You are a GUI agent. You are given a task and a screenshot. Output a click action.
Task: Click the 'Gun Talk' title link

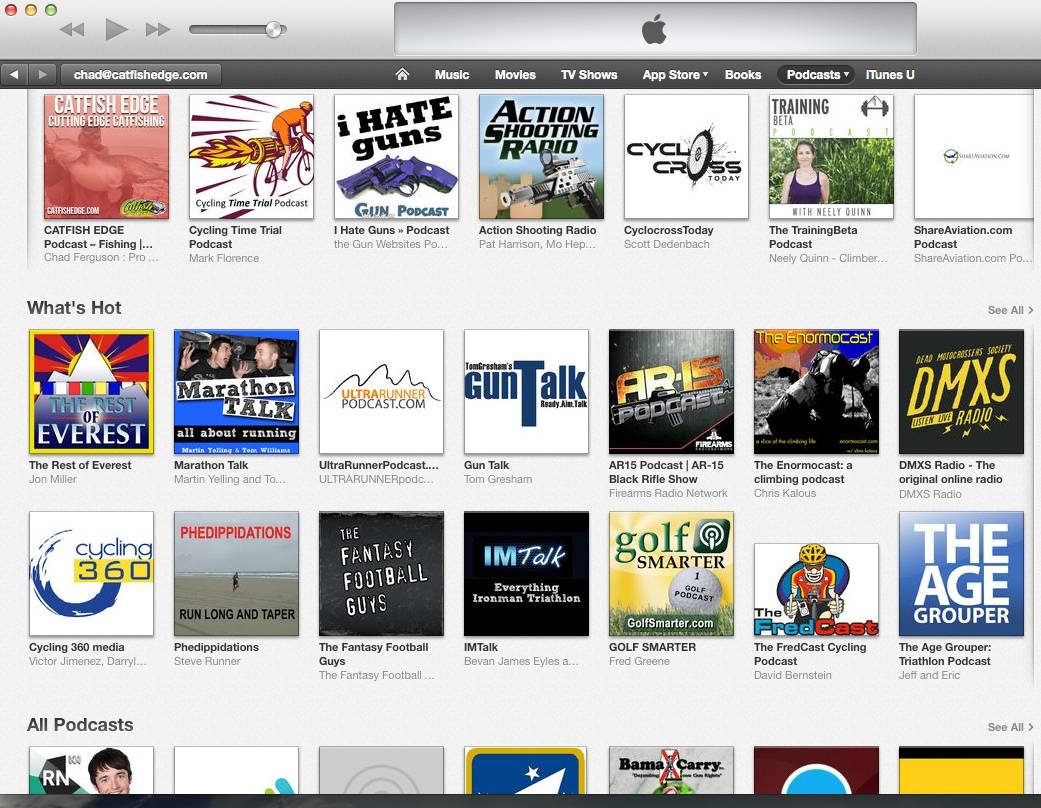(487, 465)
